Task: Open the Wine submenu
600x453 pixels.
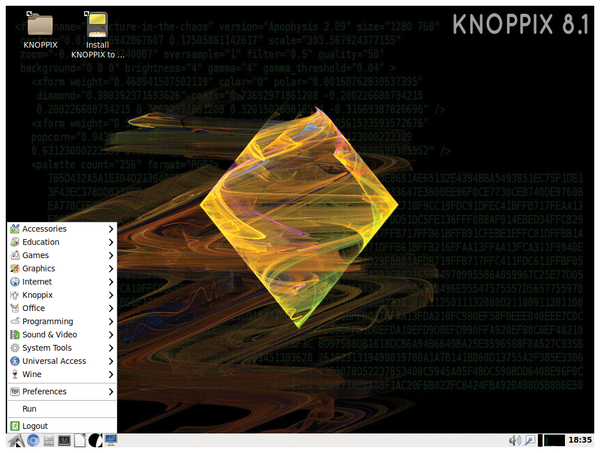Action: click(x=62, y=374)
